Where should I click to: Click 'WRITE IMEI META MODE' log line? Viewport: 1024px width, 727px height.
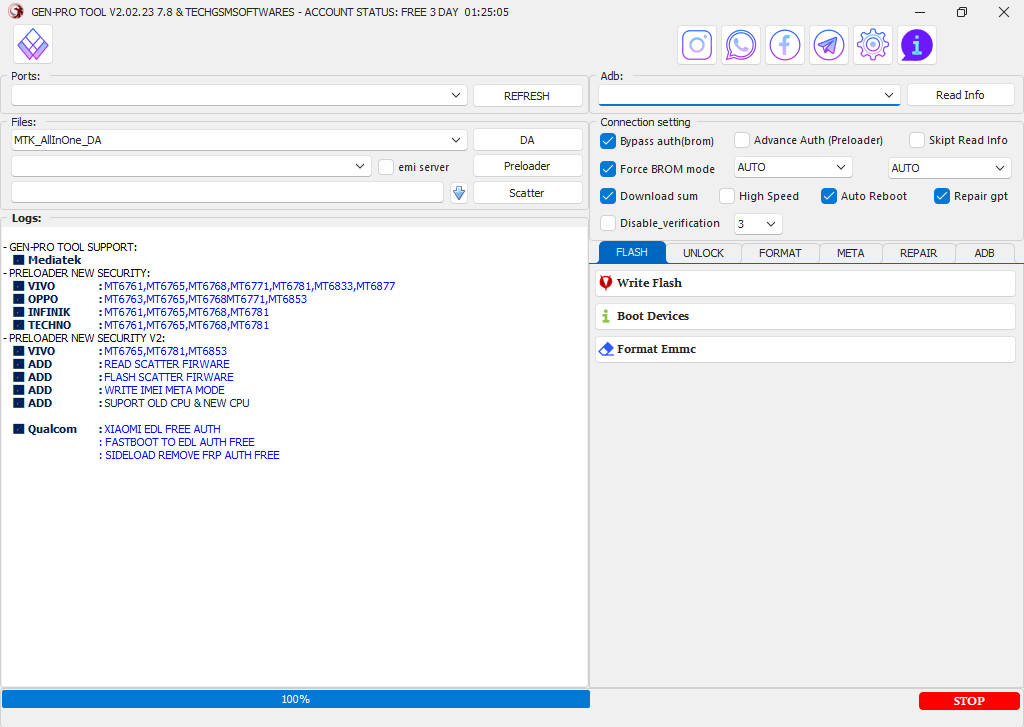(165, 390)
